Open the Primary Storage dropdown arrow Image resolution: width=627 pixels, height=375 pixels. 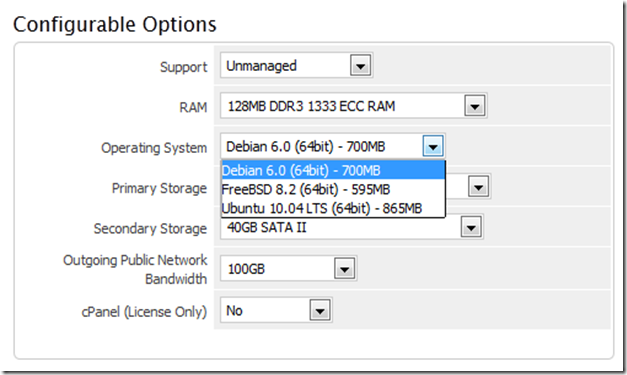coord(479,187)
